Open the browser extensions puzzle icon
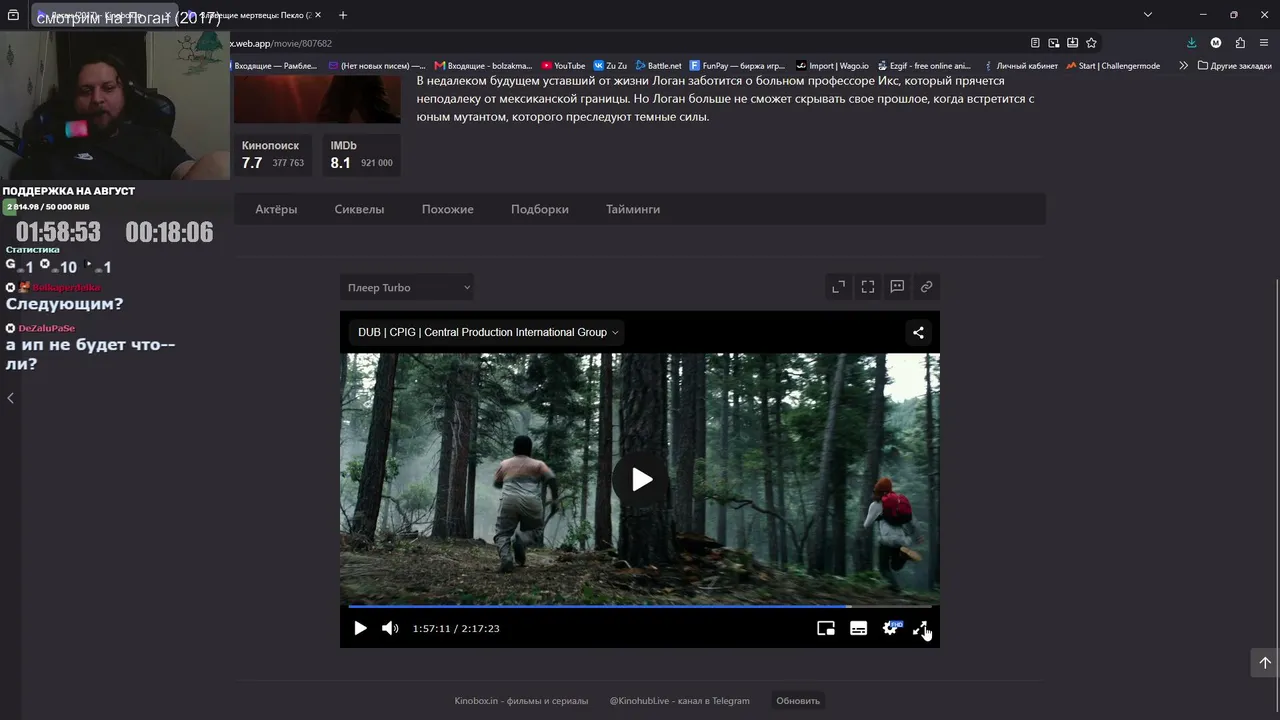Screen dimensions: 1280x720 click(1240, 43)
